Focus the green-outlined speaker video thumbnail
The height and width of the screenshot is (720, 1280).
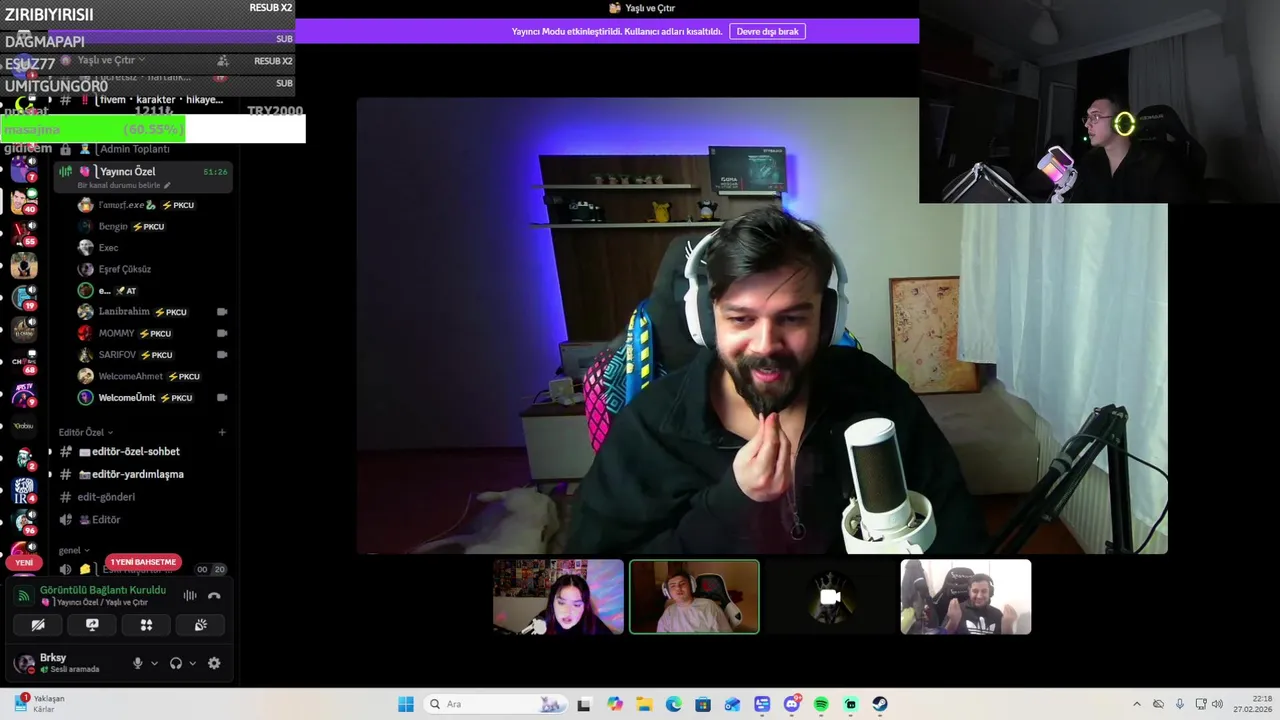694,597
